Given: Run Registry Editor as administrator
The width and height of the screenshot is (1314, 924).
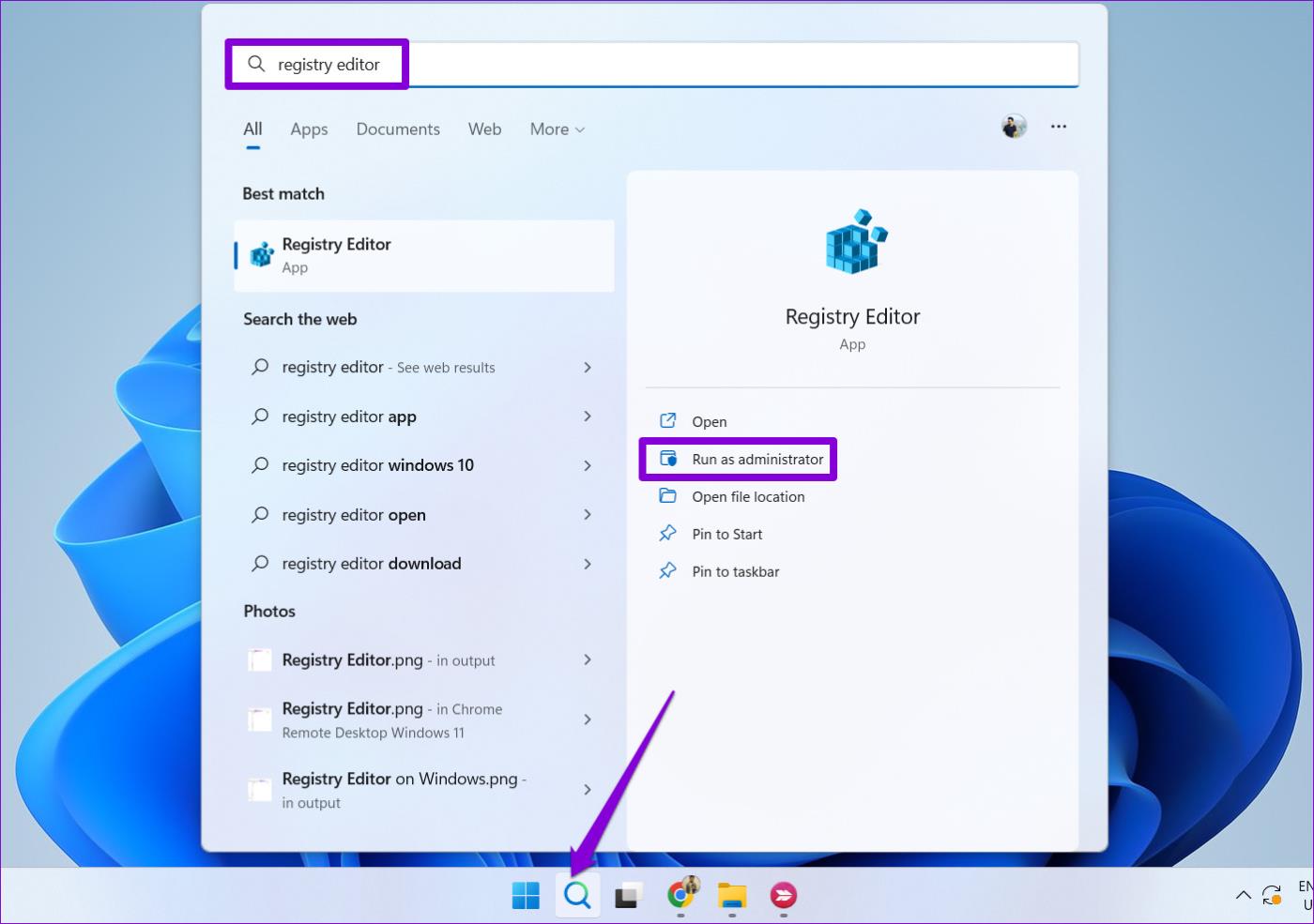Looking at the screenshot, I should tap(756, 459).
